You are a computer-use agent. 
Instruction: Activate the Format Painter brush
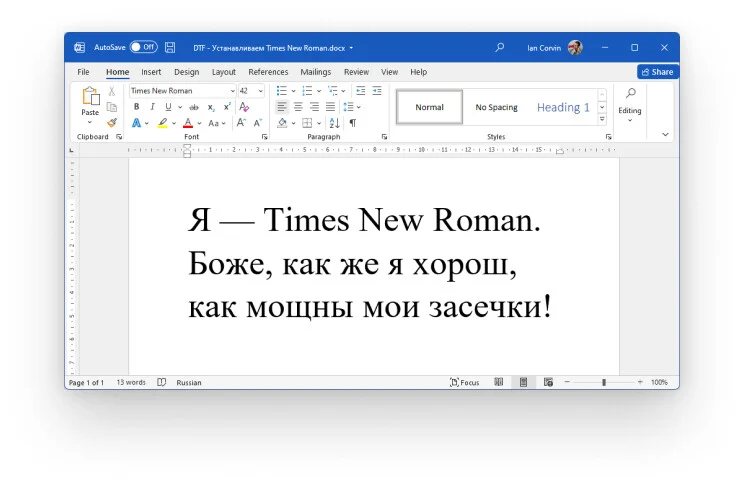click(x=112, y=123)
